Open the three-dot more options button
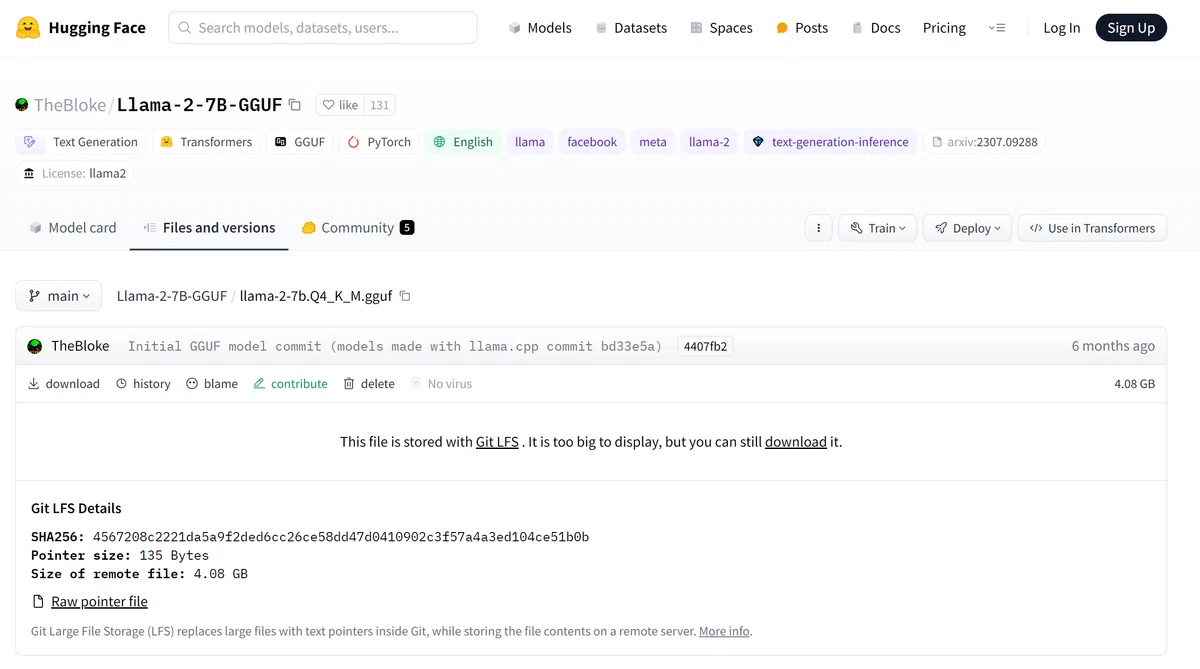This screenshot has height=669, width=1200. tap(819, 228)
